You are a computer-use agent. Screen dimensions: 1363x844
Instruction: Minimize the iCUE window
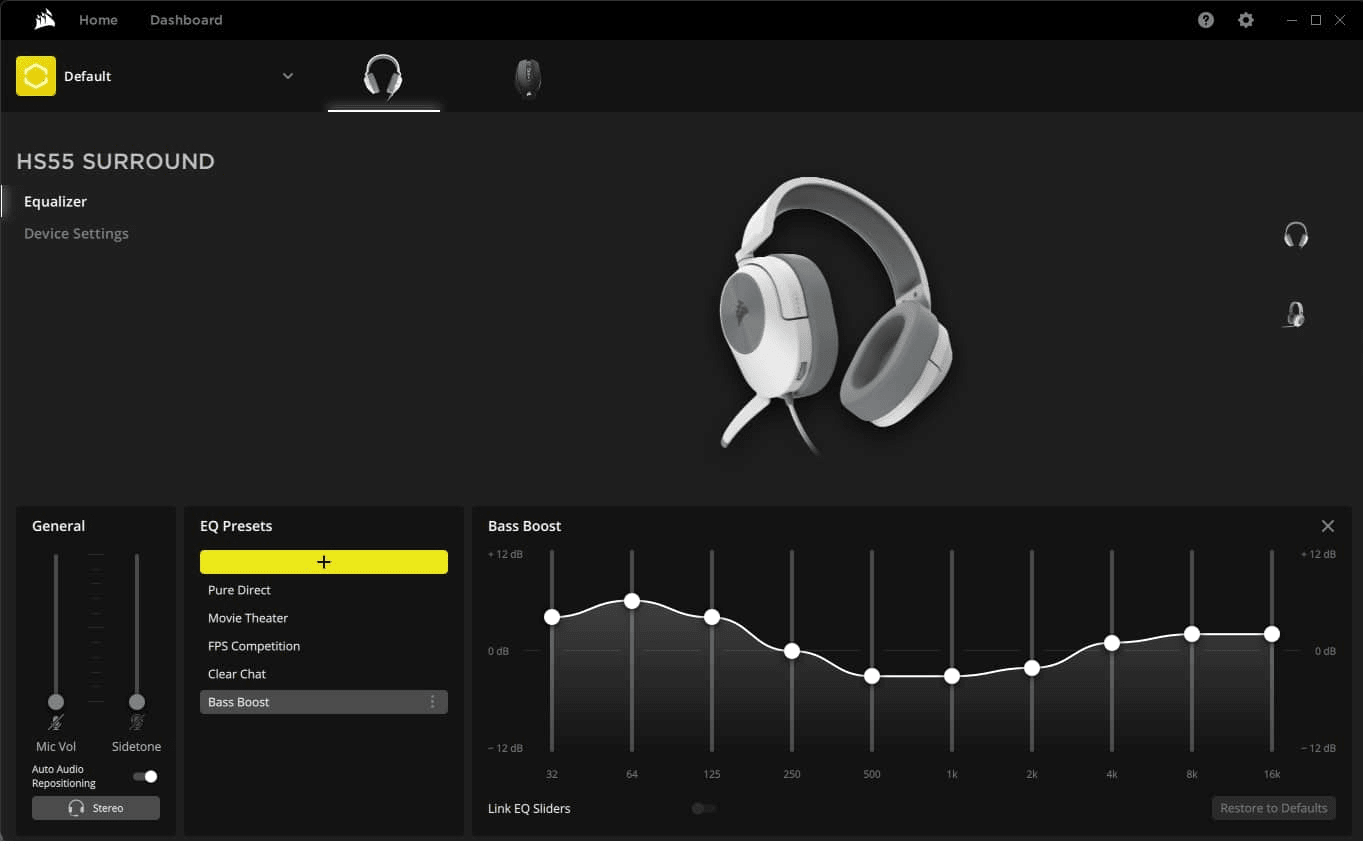click(x=1292, y=20)
